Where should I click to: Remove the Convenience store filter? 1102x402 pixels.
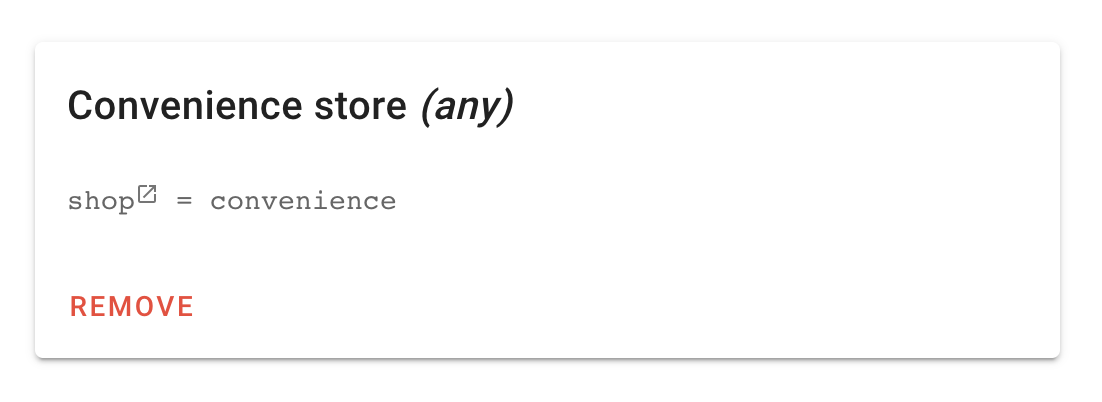pyautogui.click(x=131, y=306)
